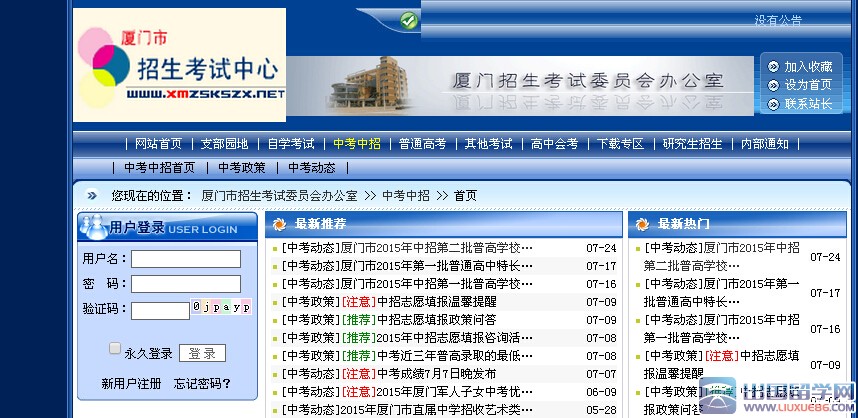Open the 中考中招 navigation menu item
This screenshot has width=858, height=418.
(x=357, y=144)
